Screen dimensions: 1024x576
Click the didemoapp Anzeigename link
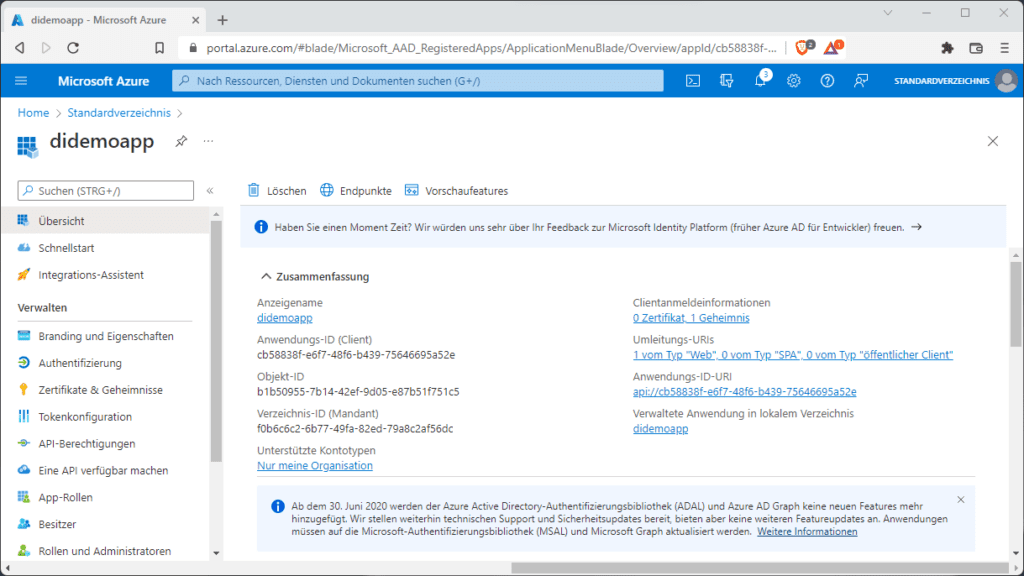[x=285, y=318]
